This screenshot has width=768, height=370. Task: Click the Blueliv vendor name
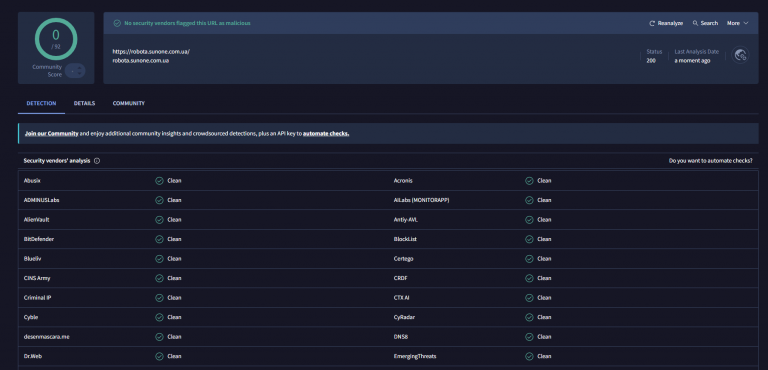pos(32,258)
